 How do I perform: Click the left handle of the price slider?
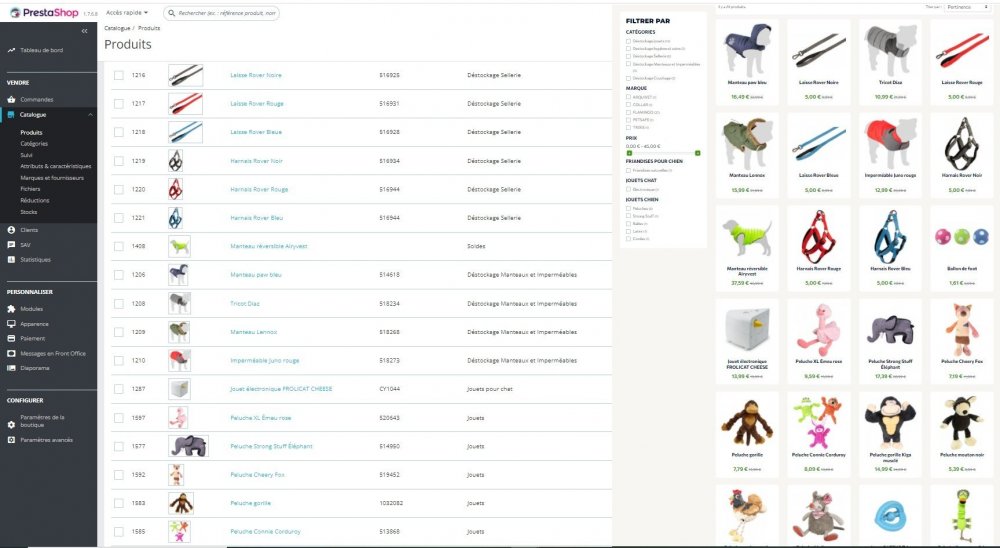pos(629,153)
